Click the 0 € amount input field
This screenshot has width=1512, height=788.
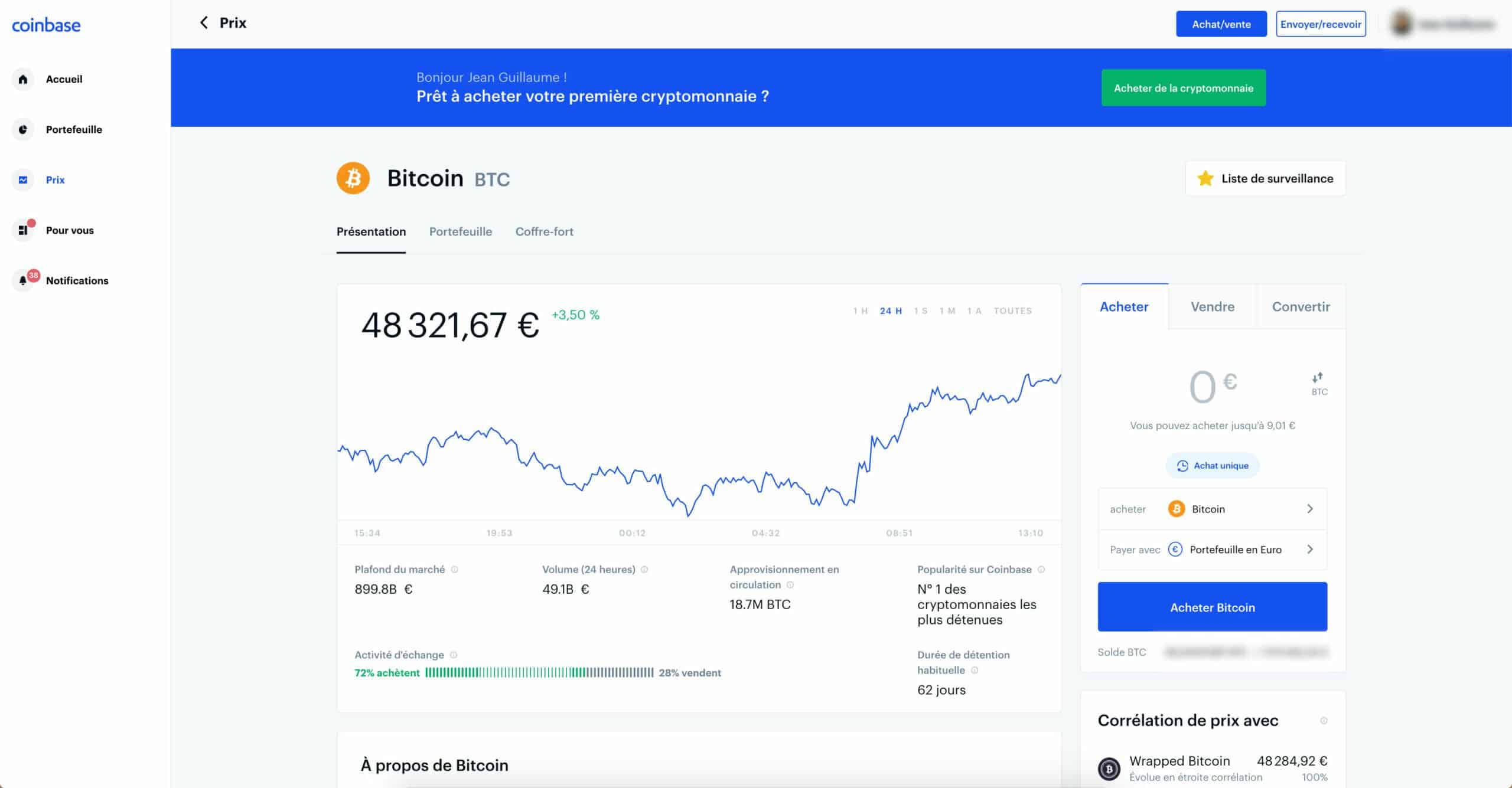tap(1212, 387)
